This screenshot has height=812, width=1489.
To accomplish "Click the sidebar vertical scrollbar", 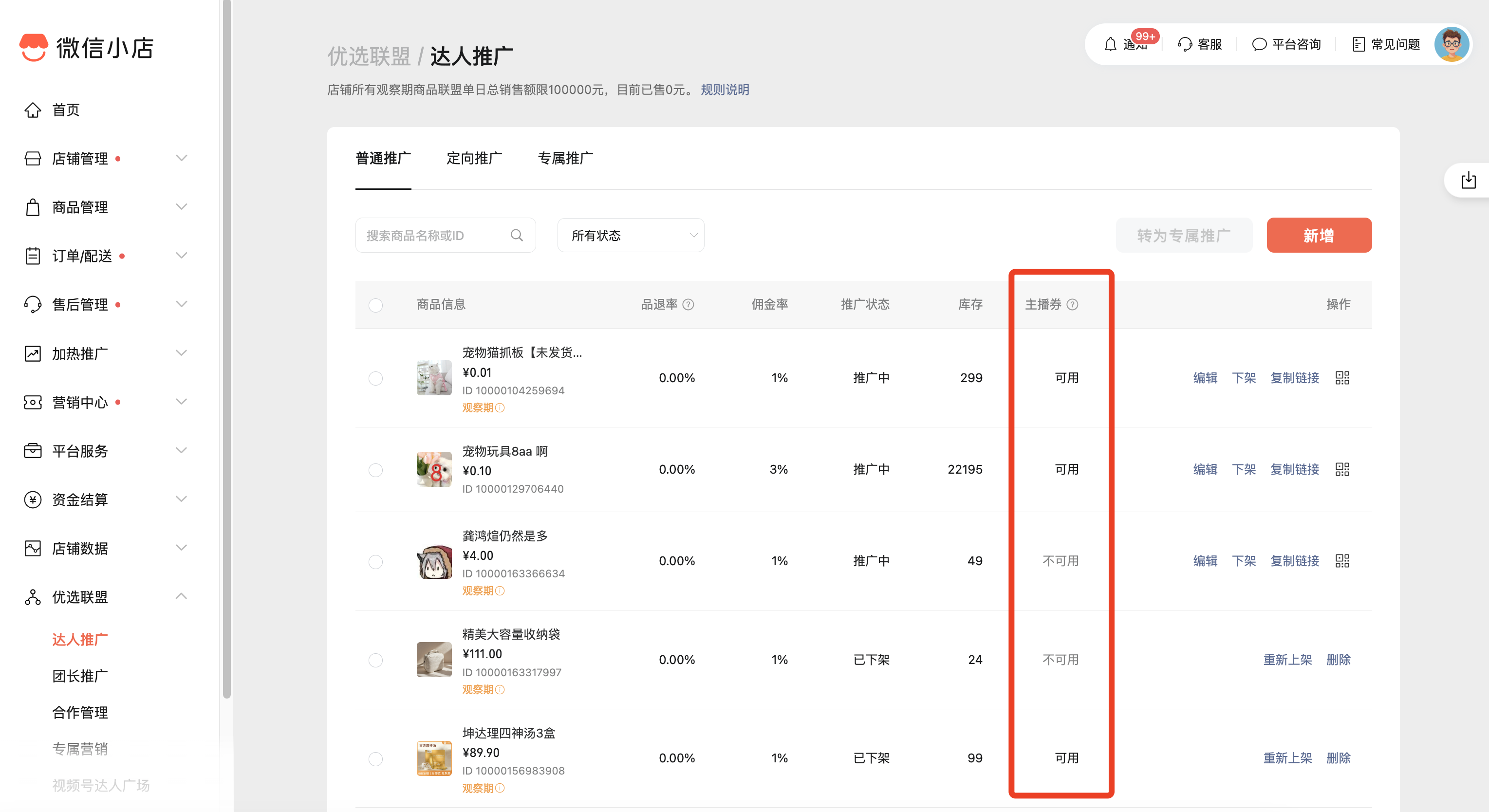I will click(226, 347).
